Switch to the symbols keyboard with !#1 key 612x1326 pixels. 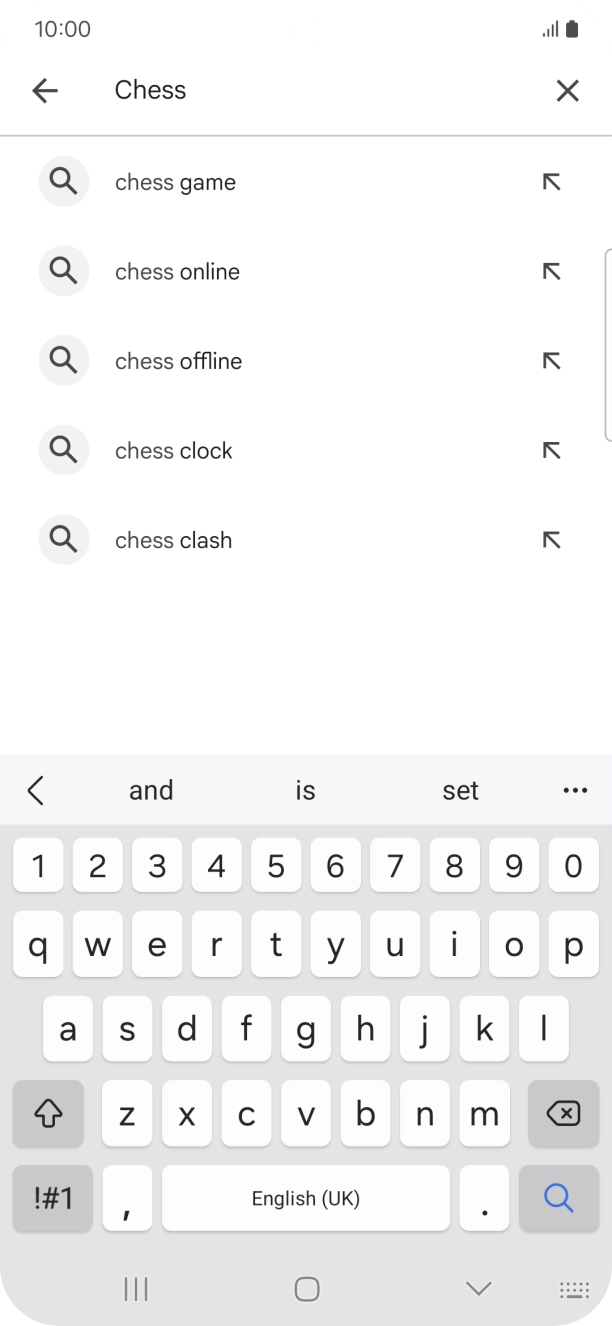point(52,1198)
